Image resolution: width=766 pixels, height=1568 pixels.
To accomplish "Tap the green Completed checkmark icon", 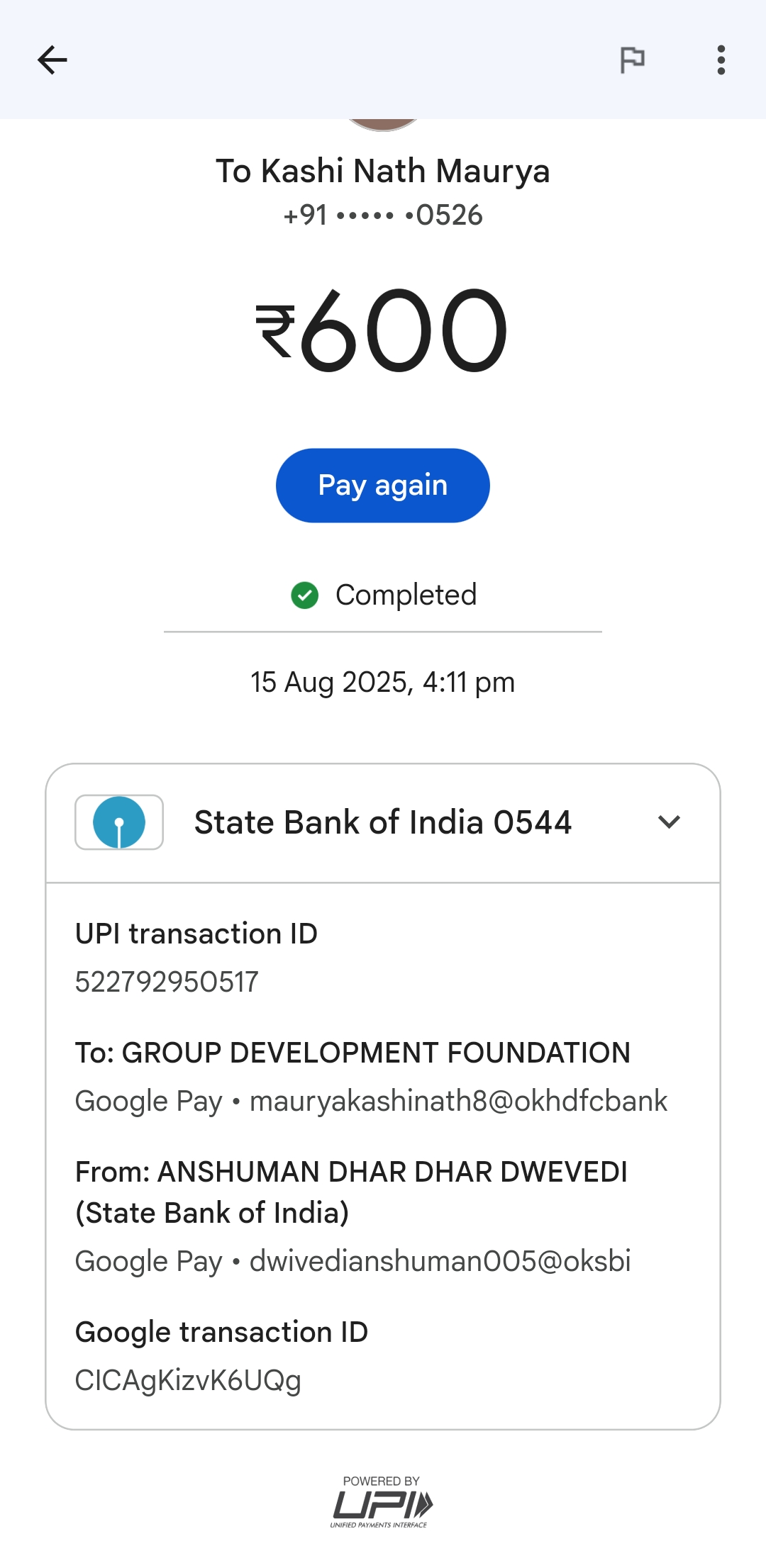I will [305, 595].
